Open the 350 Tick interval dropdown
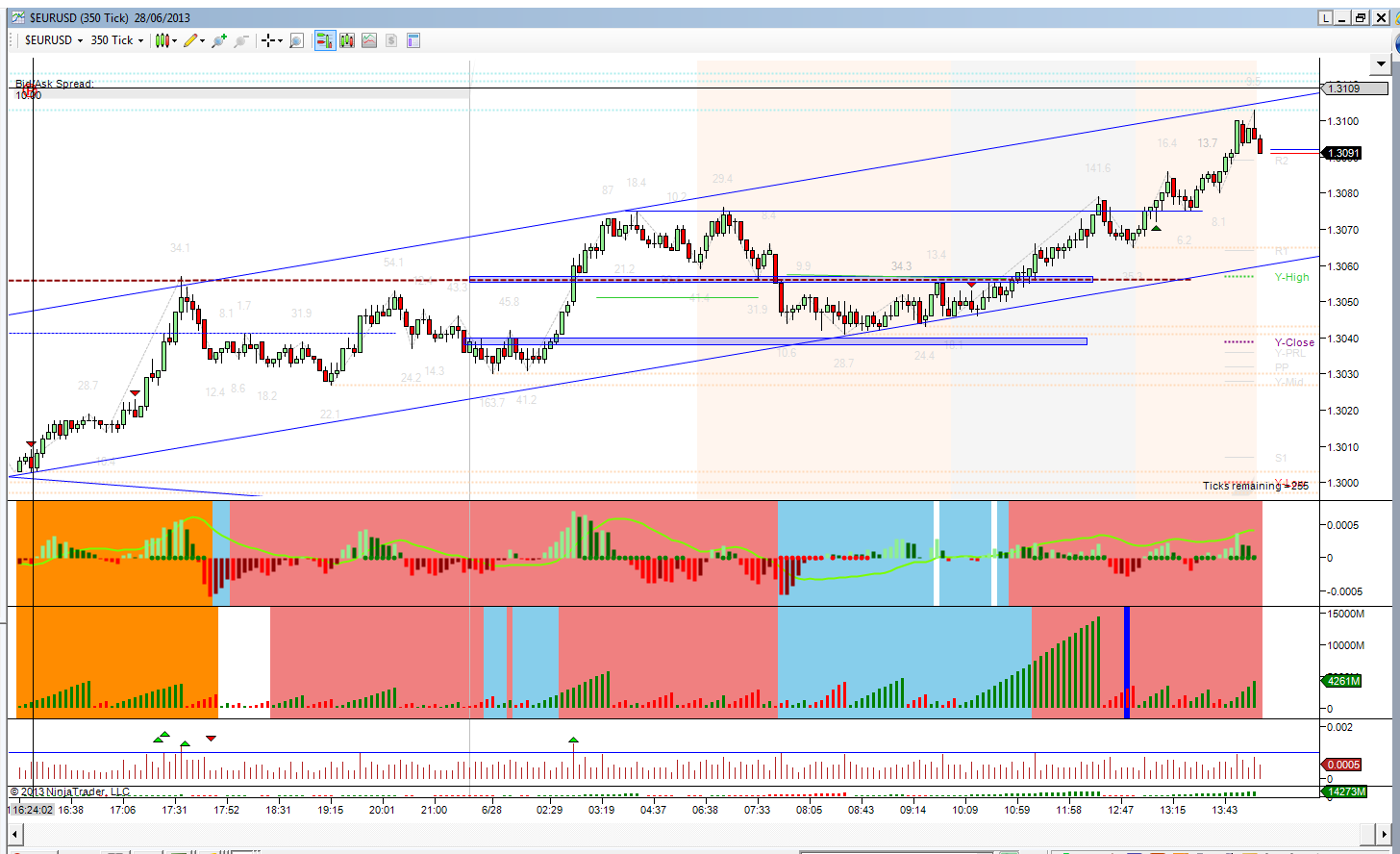1400x854 pixels. [x=116, y=40]
